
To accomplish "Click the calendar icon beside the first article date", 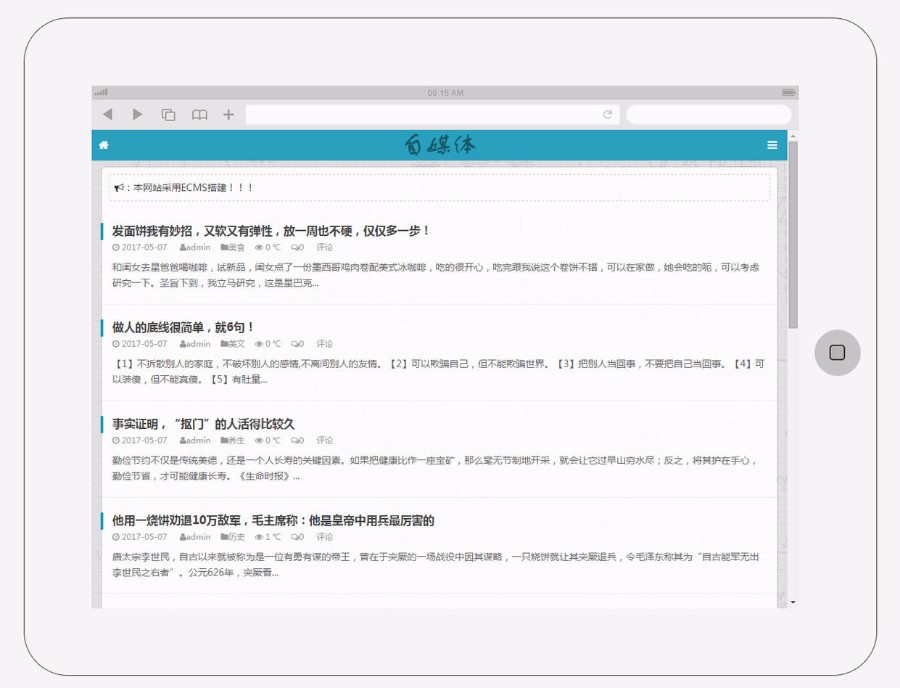I will point(116,246).
